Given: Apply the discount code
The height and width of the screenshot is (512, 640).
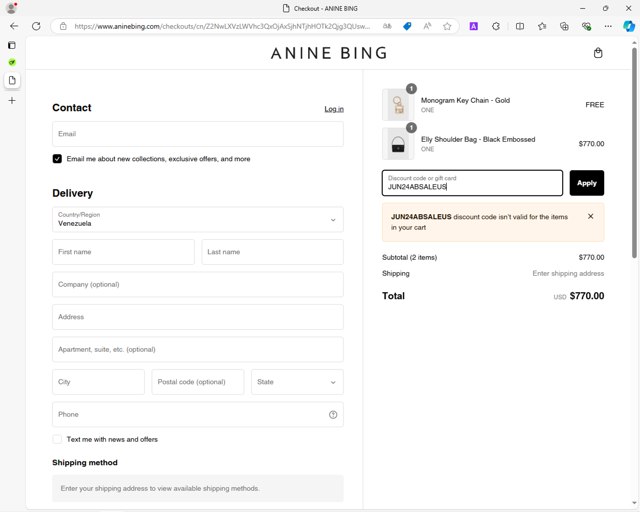Looking at the screenshot, I should click(587, 183).
